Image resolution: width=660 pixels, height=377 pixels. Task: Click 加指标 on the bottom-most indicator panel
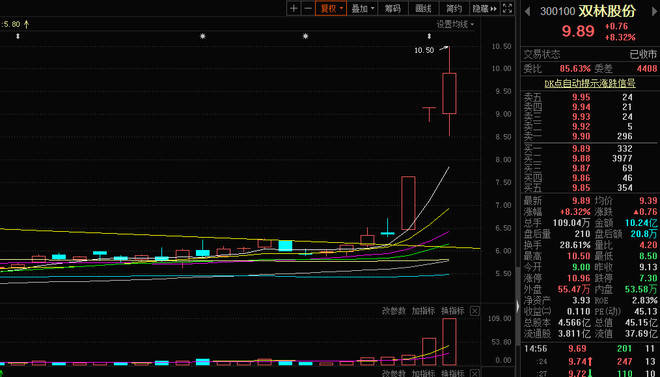423,373
